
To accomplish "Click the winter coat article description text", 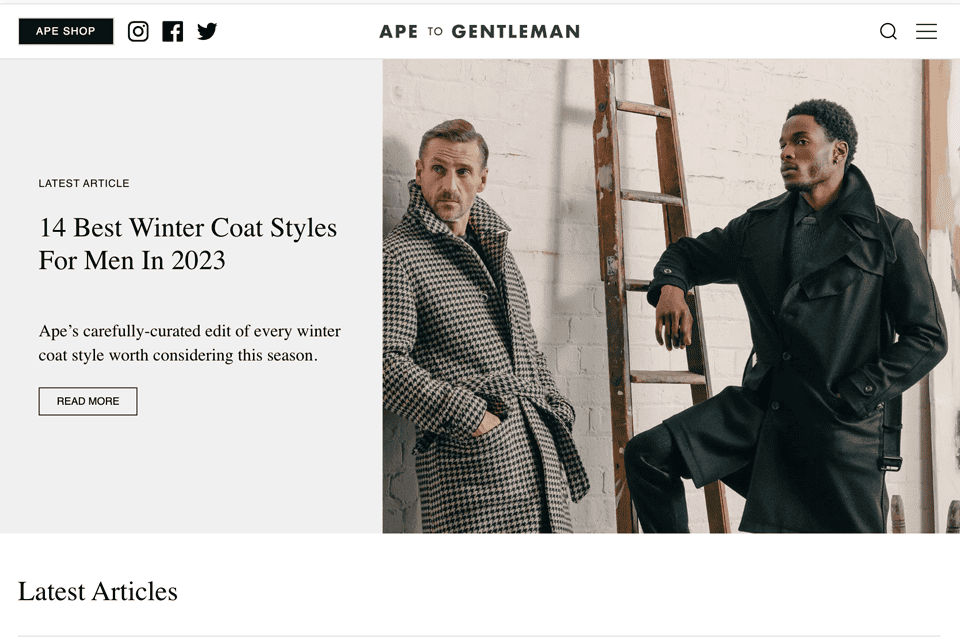I will (190, 343).
